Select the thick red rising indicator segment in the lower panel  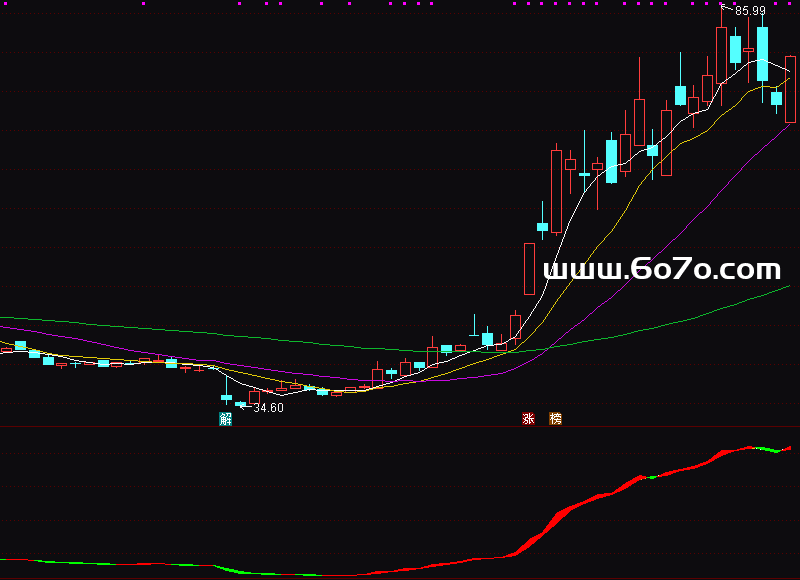tap(560, 519)
